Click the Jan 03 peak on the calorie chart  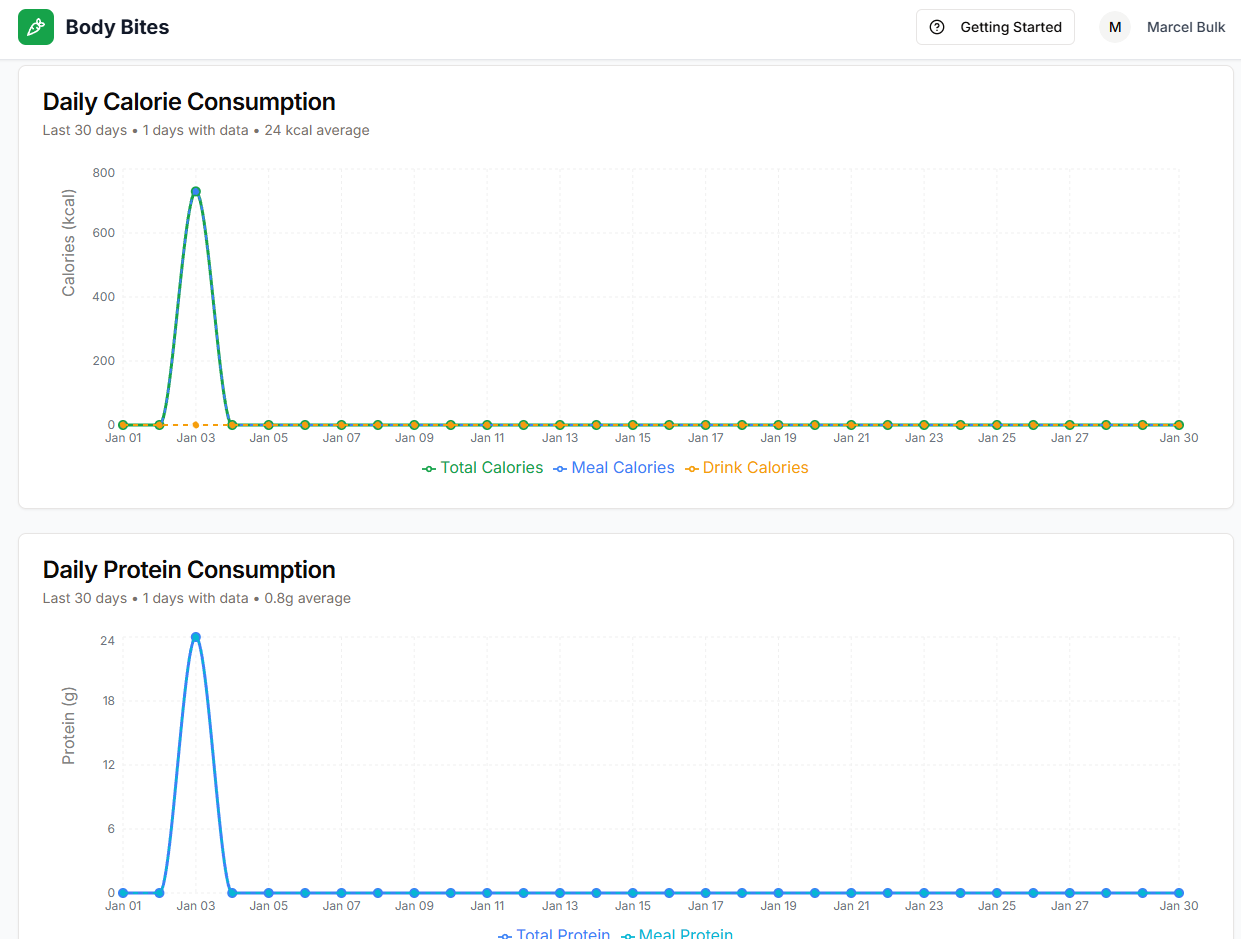tap(195, 190)
